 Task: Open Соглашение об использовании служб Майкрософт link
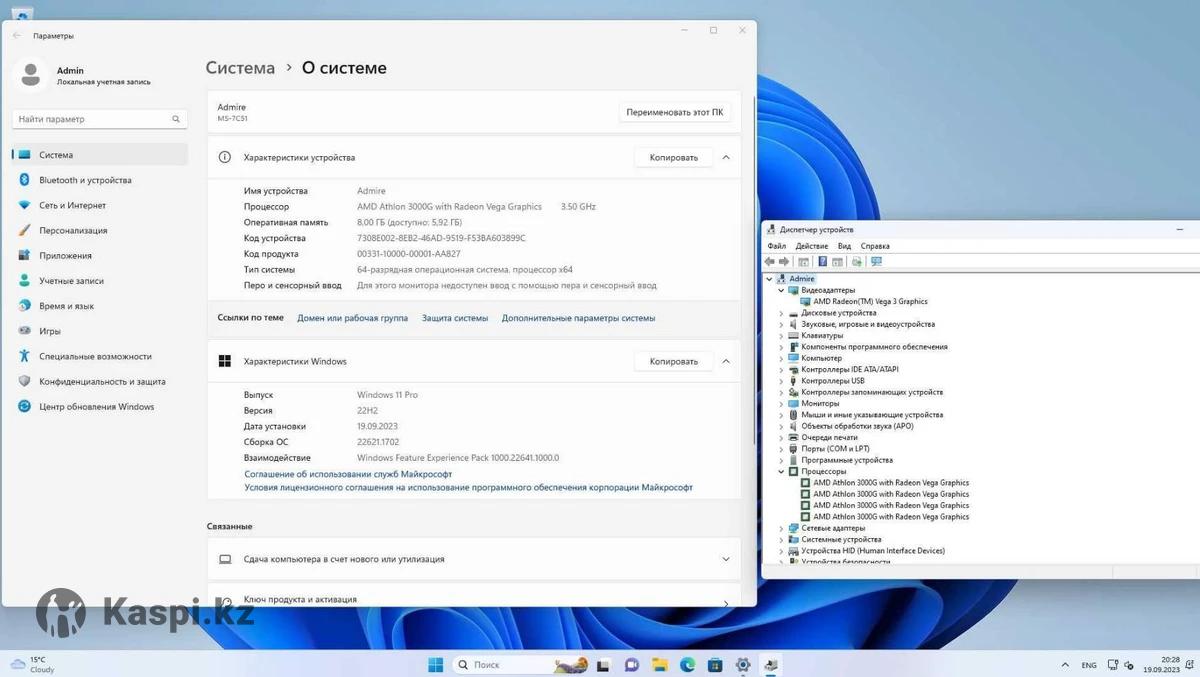(x=348, y=474)
